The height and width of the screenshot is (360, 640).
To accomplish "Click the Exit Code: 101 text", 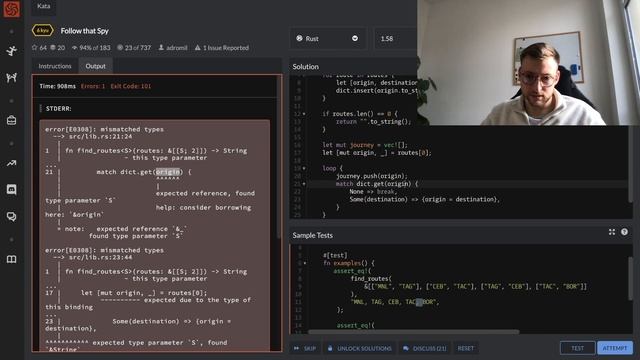I will (131, 86).
